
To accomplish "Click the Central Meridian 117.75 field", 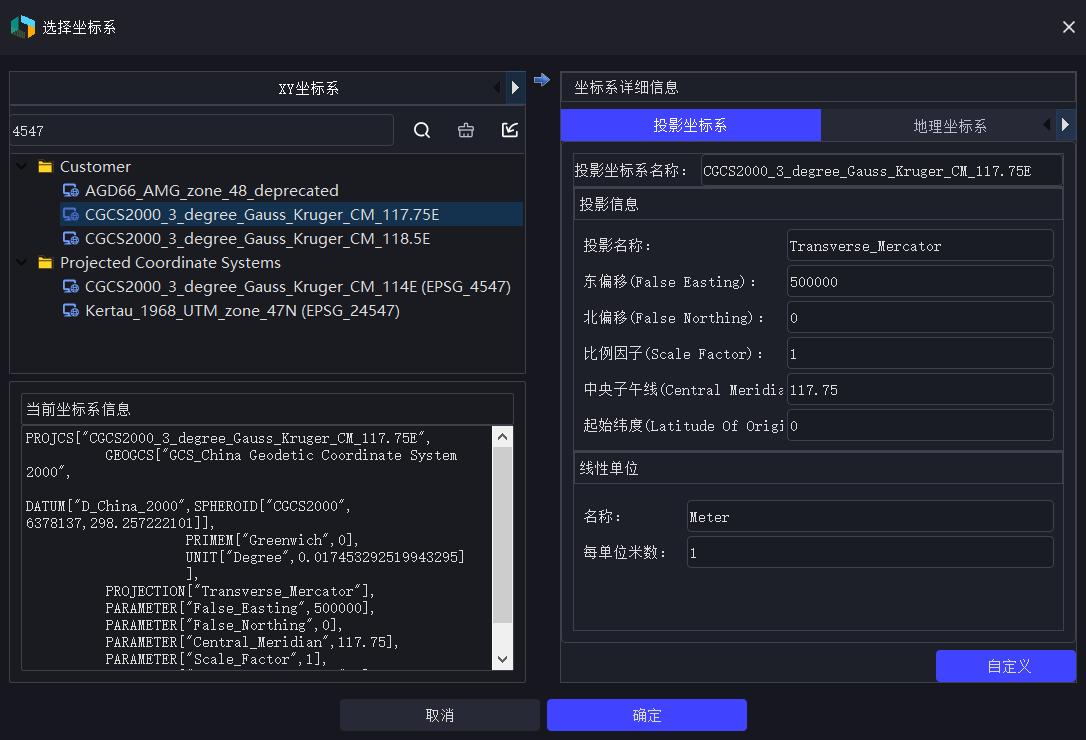I will (x=920, y=390).
